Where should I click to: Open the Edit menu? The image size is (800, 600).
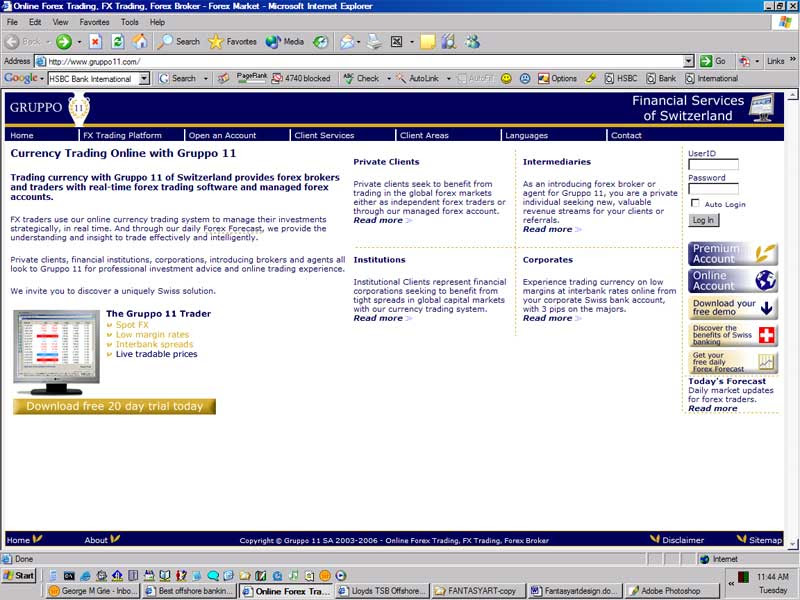[x=35, y=22]
